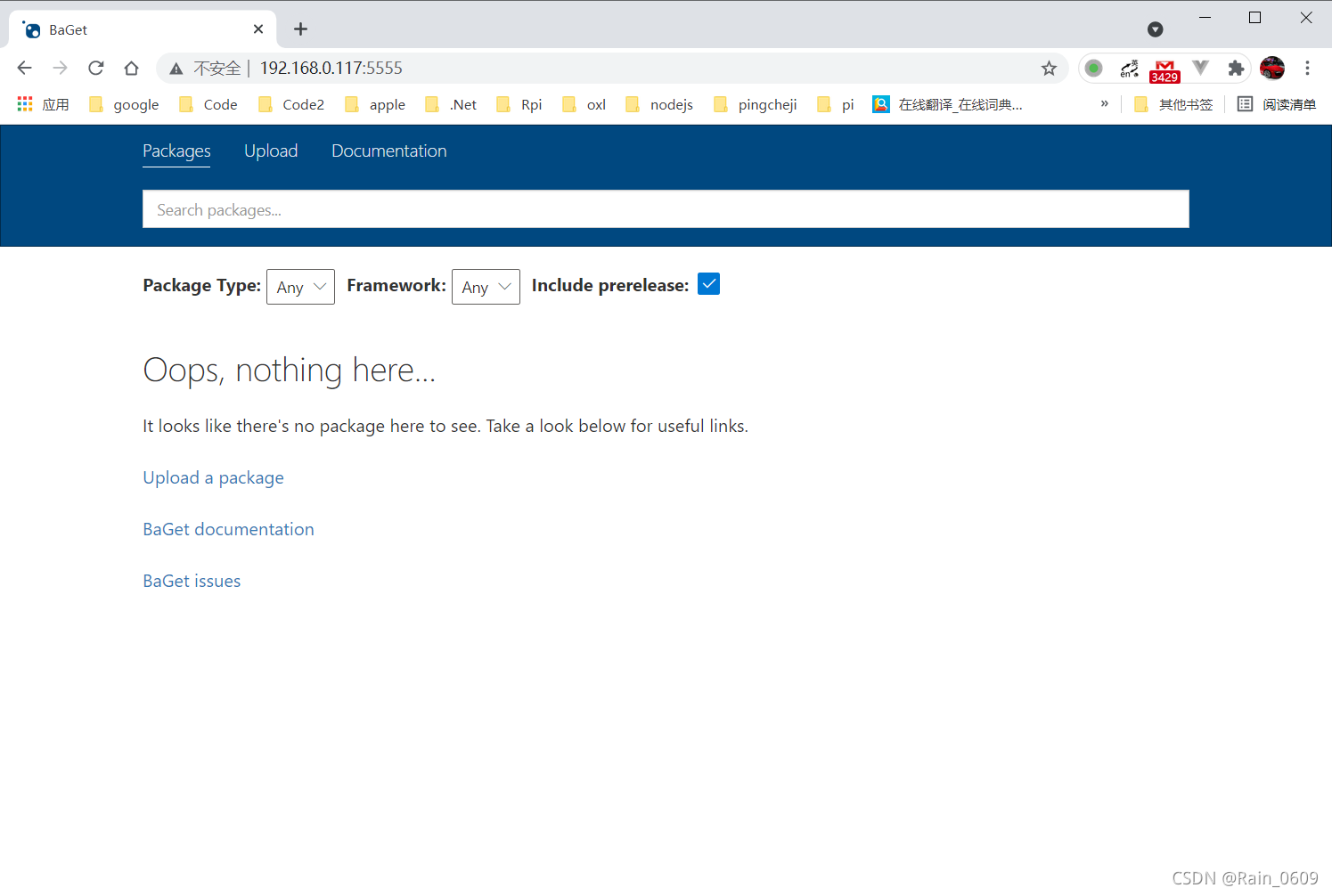Click the not-secure warning icon
1332x896 pixels.
pyautogui.click(x=176, y=69)
